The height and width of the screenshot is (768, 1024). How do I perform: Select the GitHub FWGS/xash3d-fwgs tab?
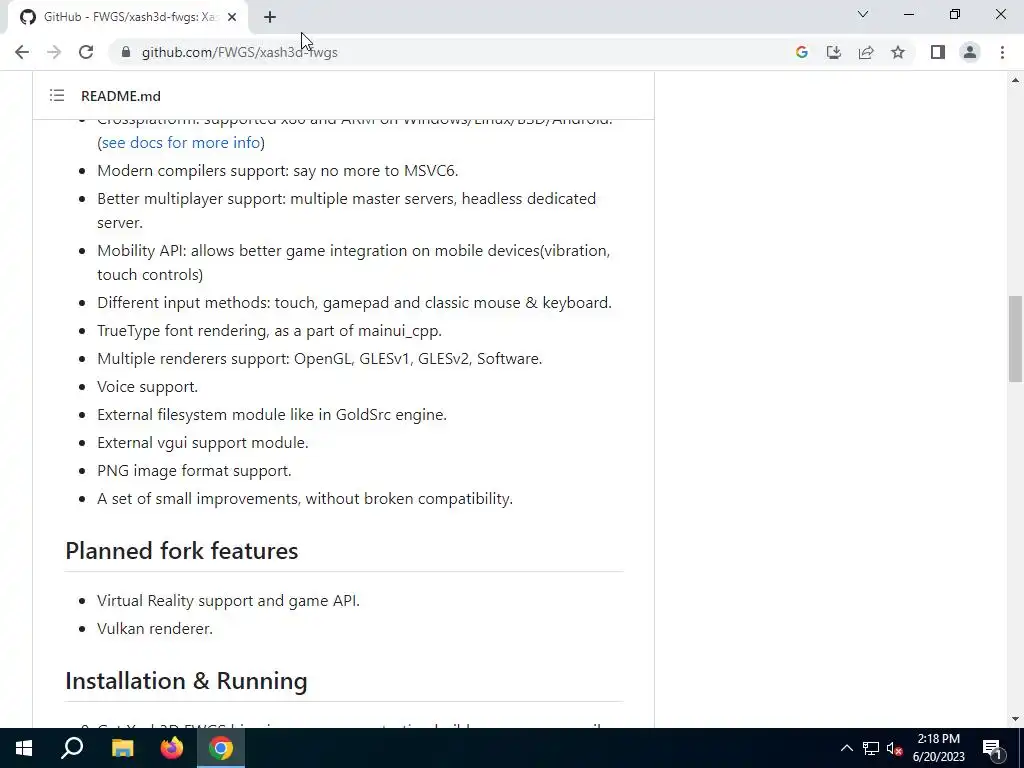point(129,17)
